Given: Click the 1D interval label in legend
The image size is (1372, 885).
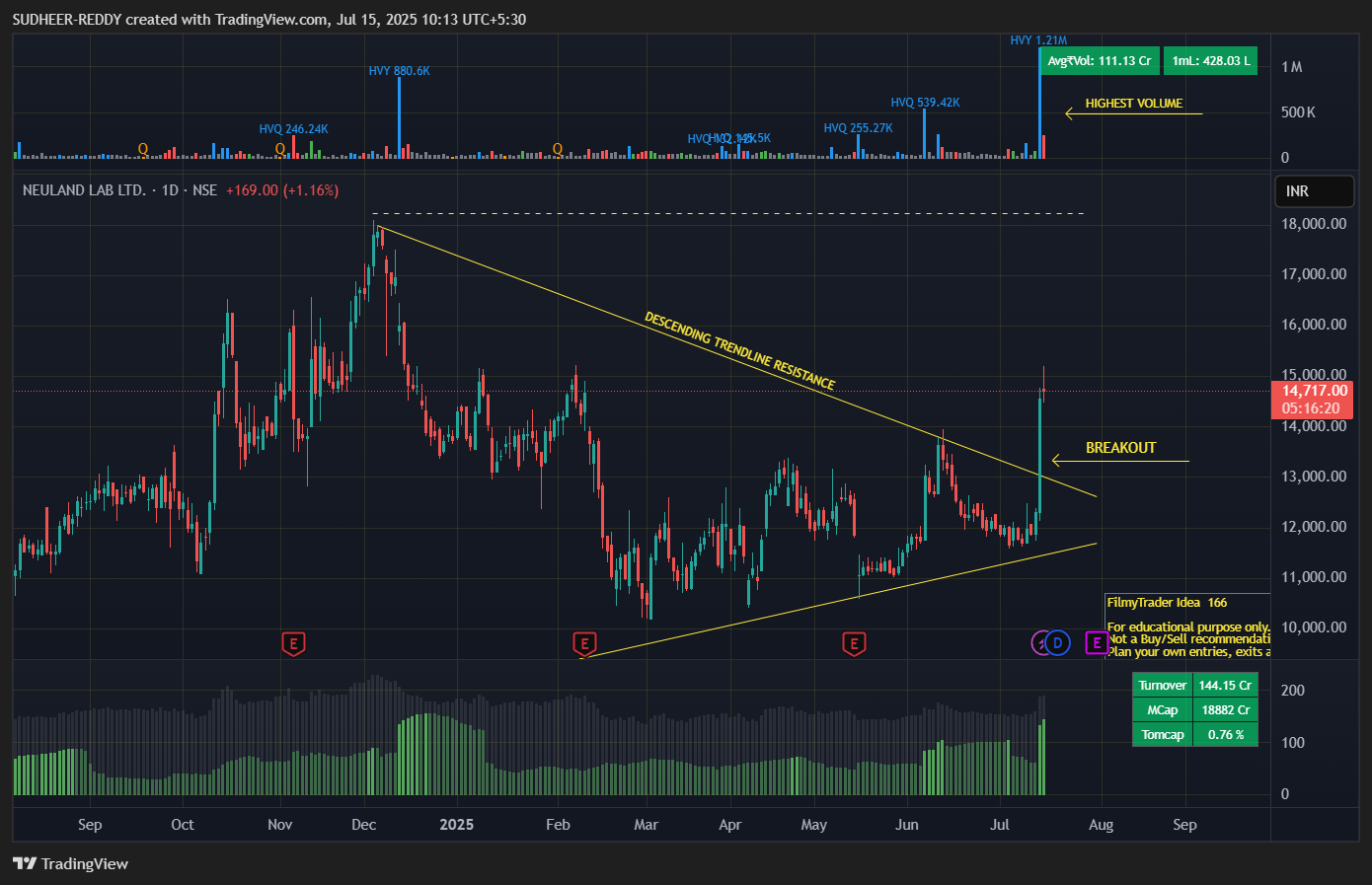Looking at the screenshot, I should [170, 189].
